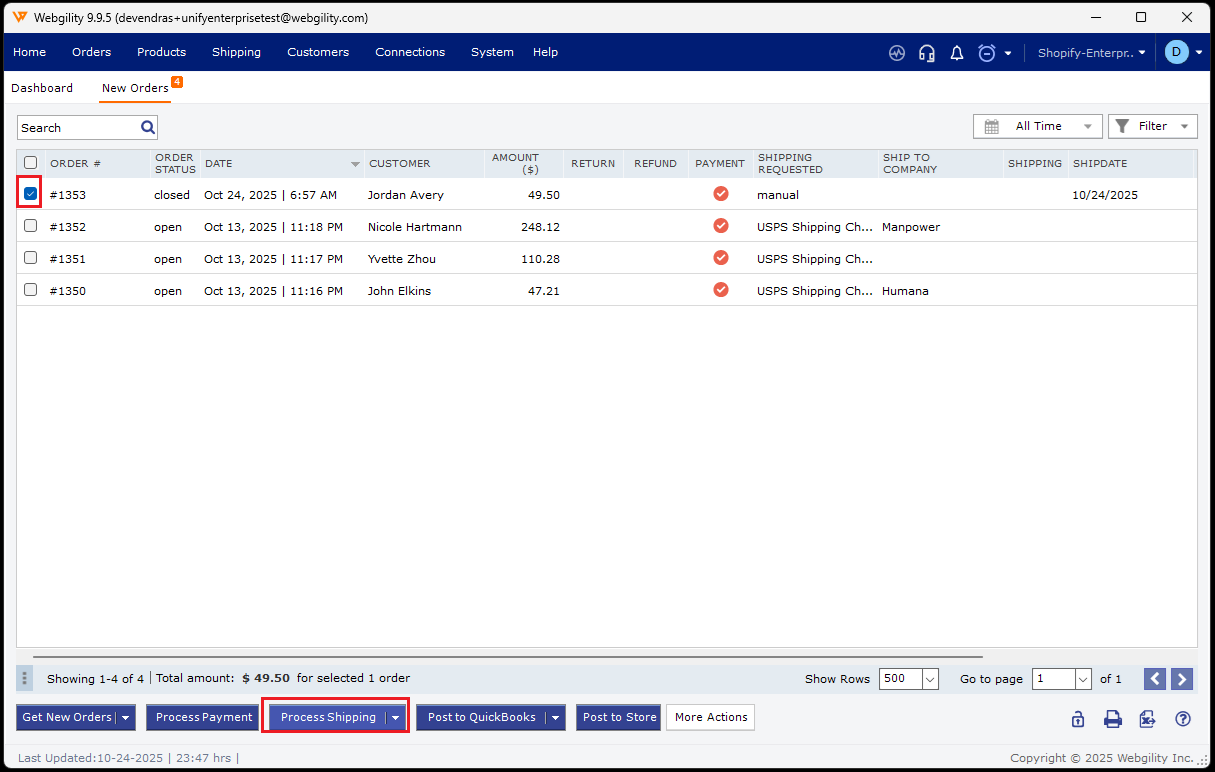Toggle the select-all header checkbox
Screen dimensions: 1215x772
(x=30, y=163)
